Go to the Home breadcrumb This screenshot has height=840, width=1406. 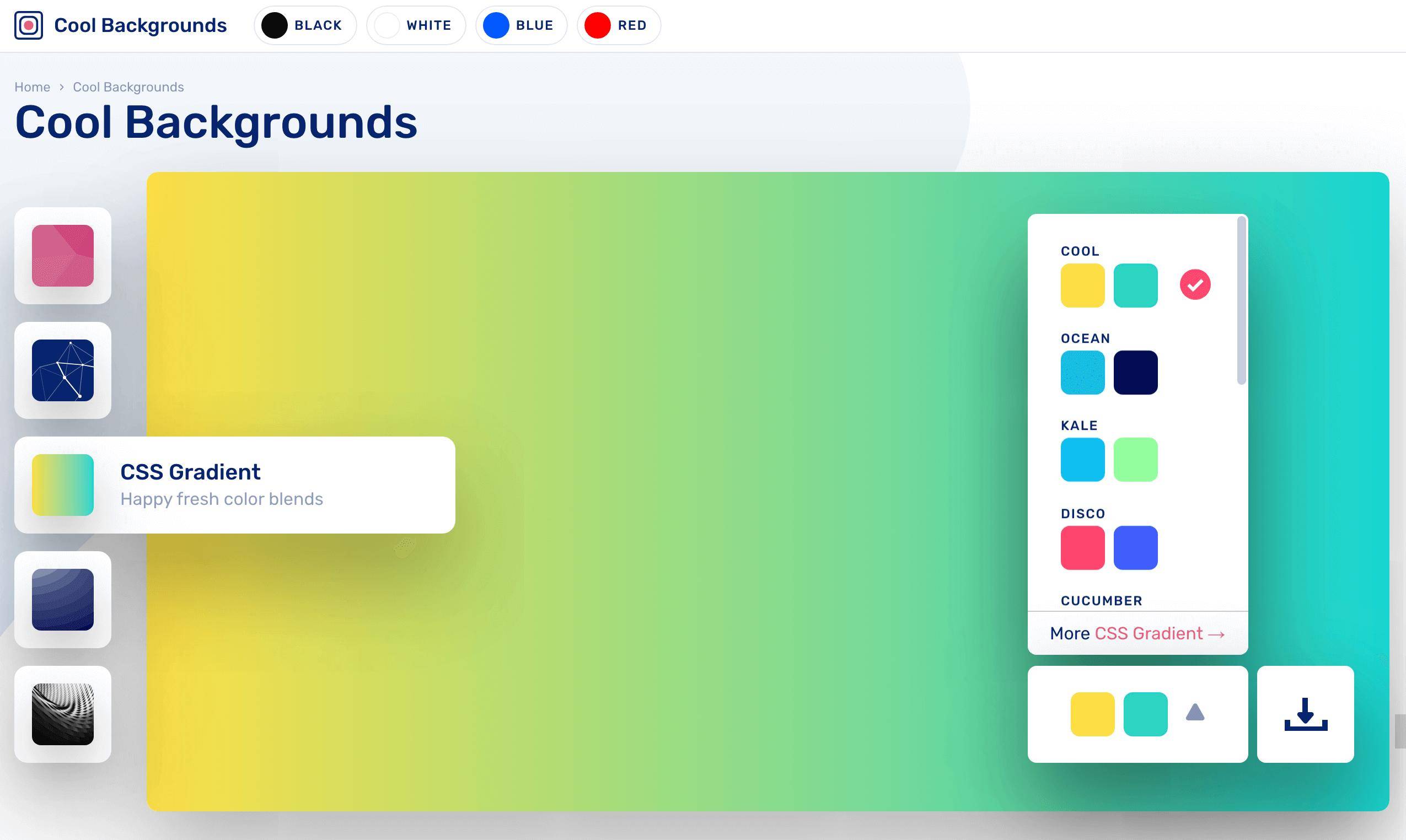pos(33,87)
